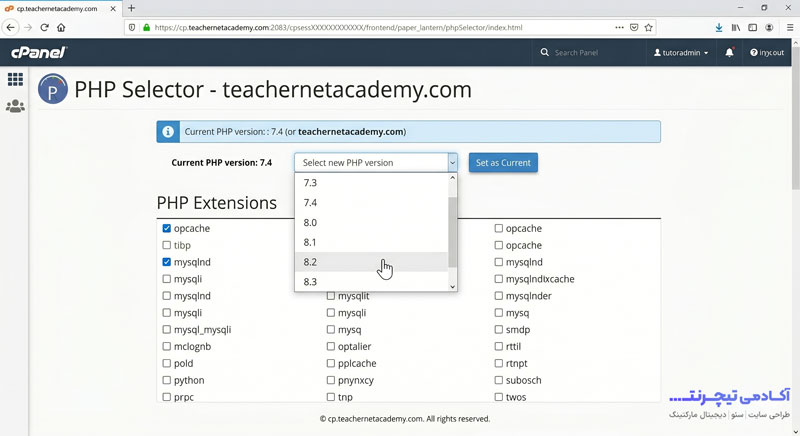Click the cPanel logo
800x436 pixels.
[39, 52]
